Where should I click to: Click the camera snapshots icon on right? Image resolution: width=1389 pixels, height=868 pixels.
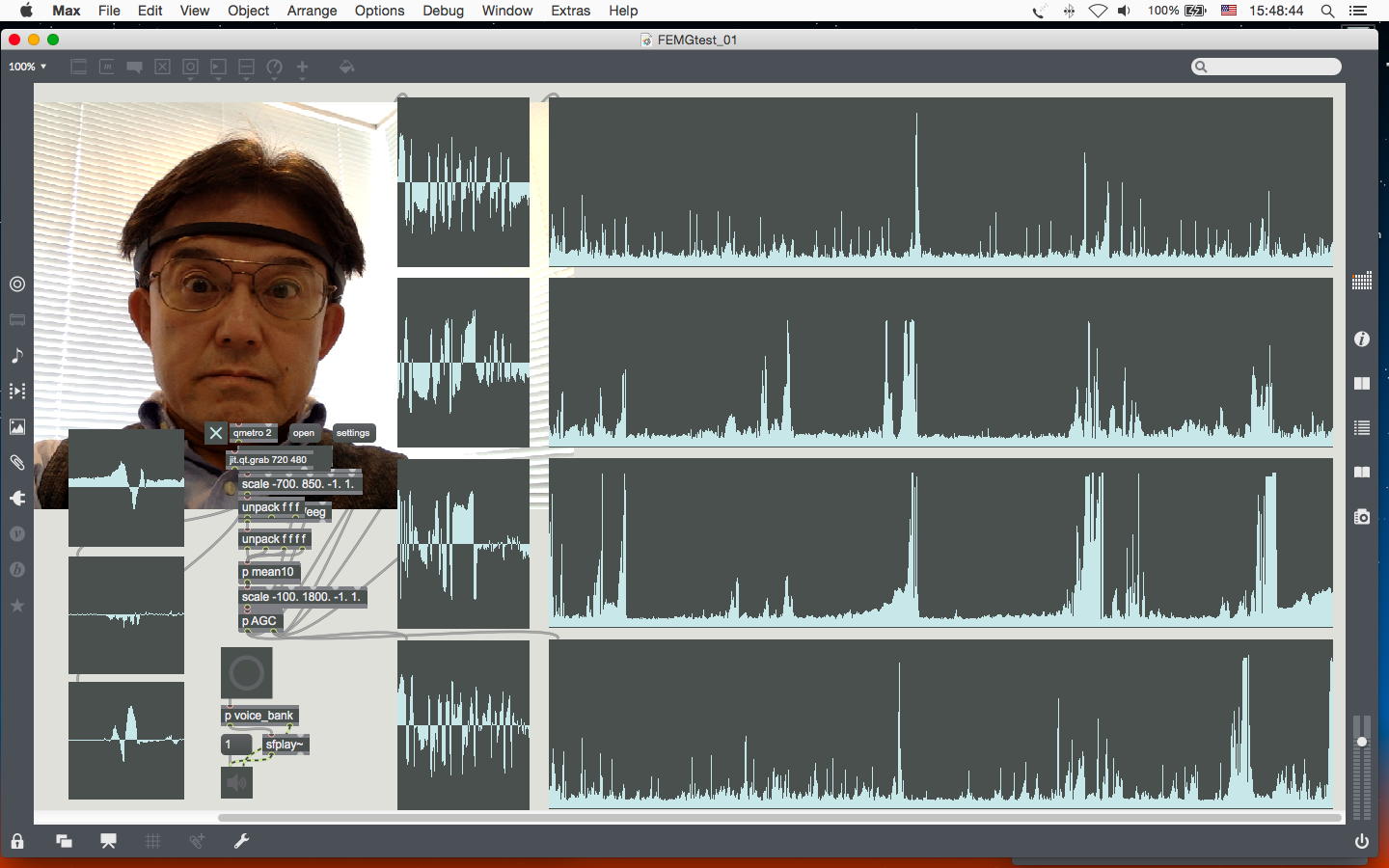tap(1361, 517)
